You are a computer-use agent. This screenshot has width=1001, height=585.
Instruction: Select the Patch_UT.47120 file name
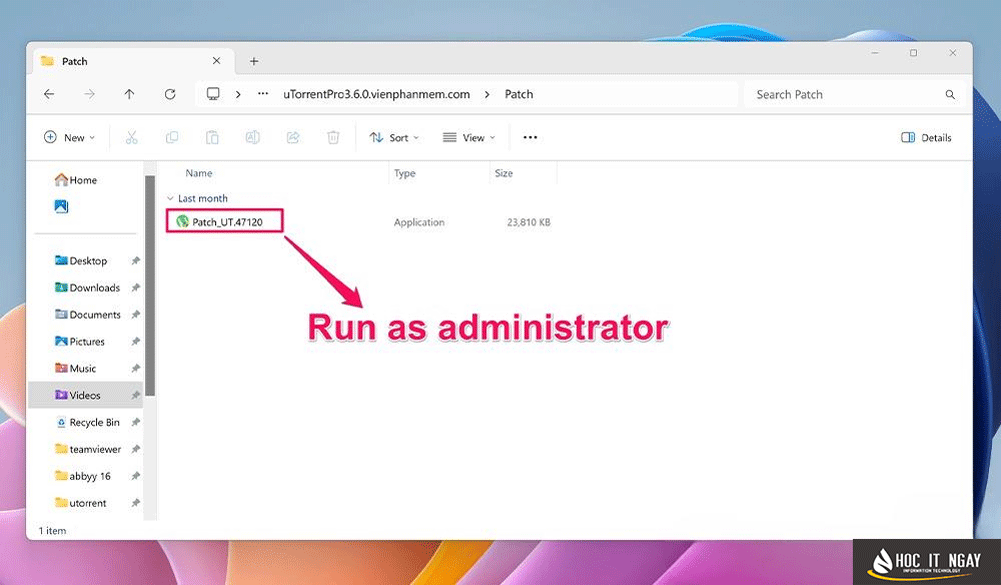pyautogui.click(x=227, y=222)
